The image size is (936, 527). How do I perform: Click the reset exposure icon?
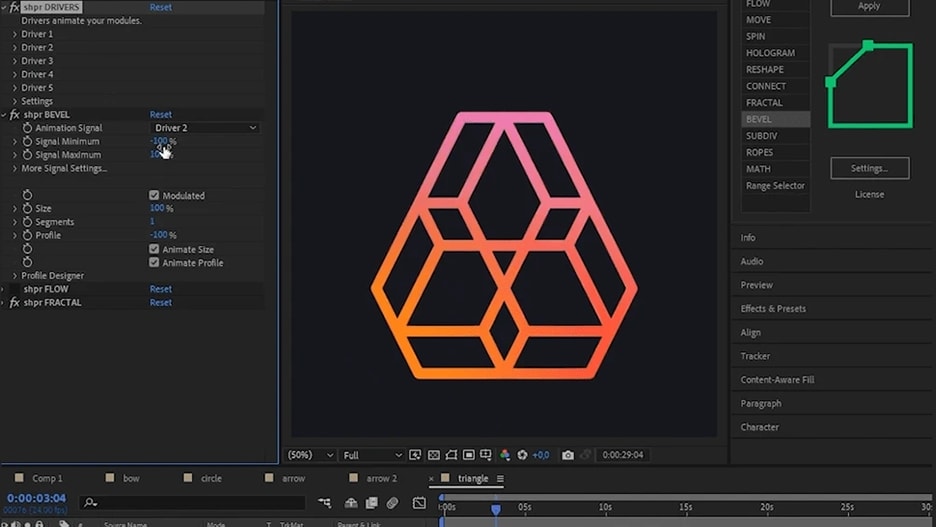tap(522, 455)
